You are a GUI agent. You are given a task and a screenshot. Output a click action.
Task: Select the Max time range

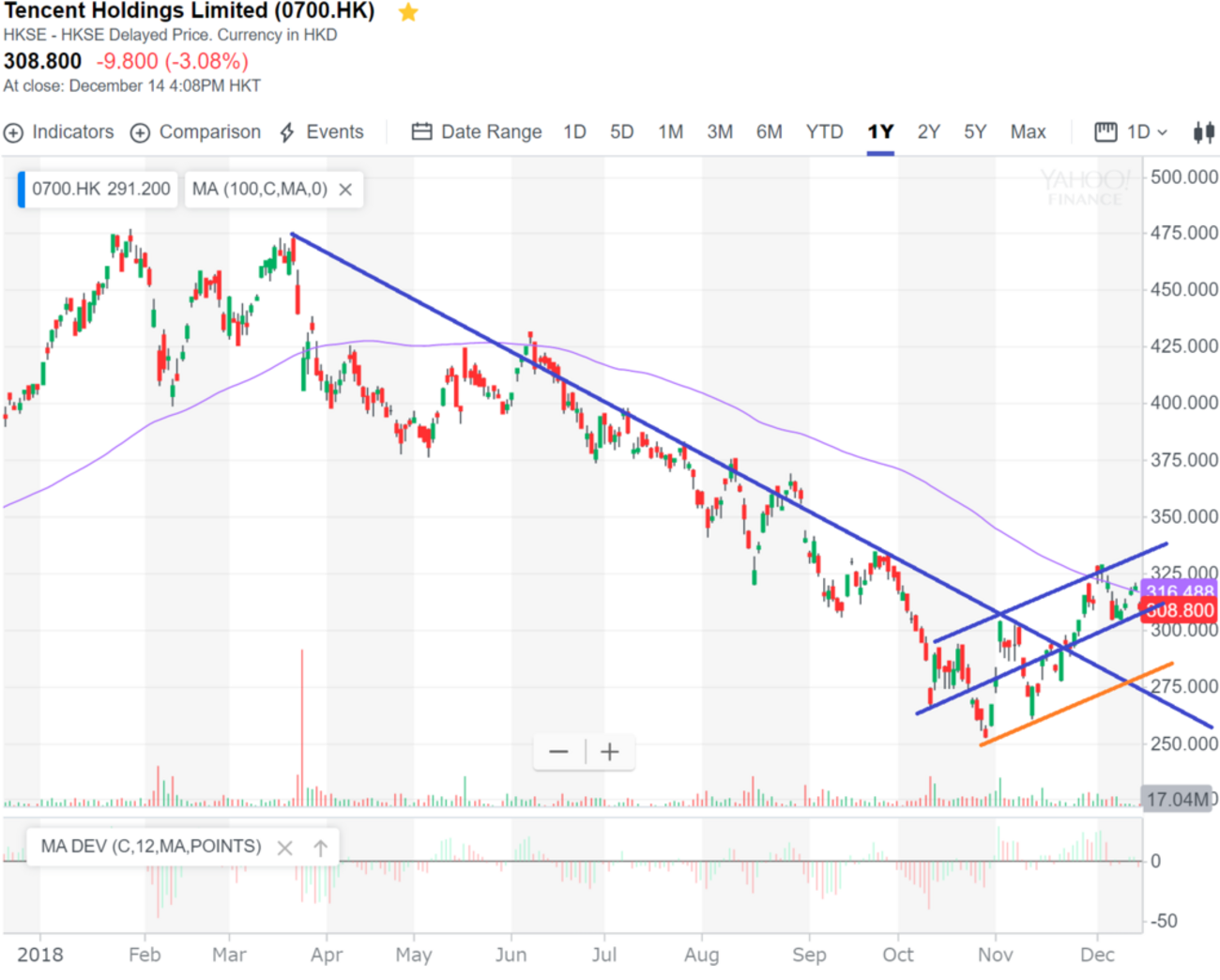(1028, 132)
